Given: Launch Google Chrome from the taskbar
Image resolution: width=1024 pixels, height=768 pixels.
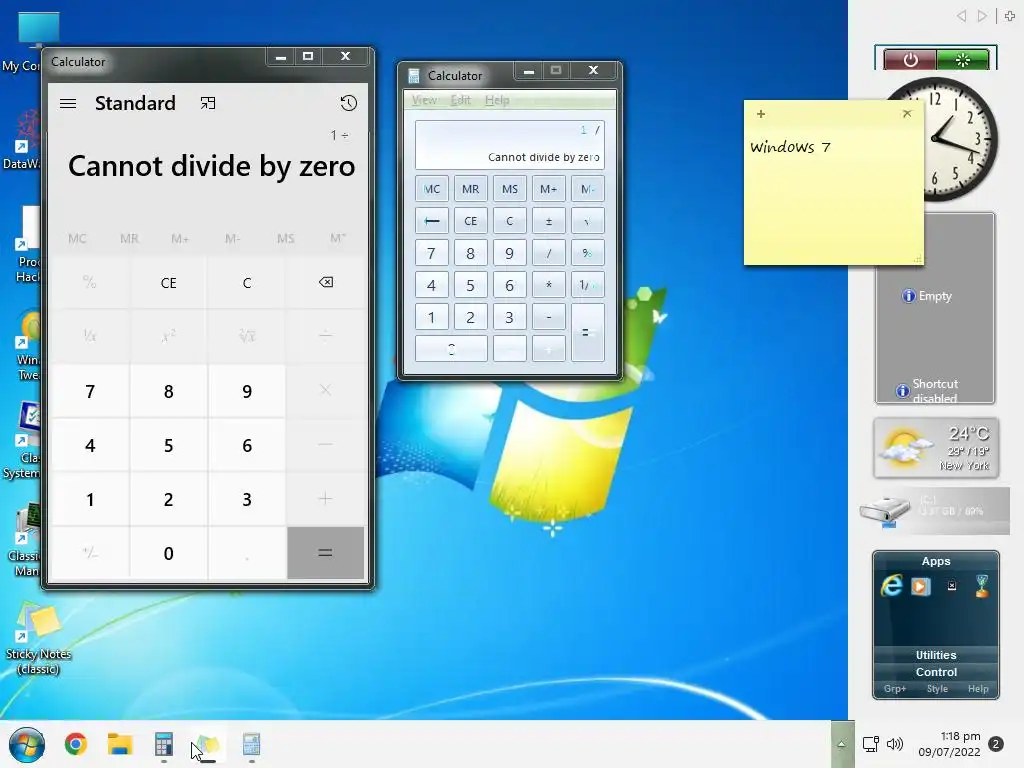Looking at the screenshot, I should coord(76,744).
